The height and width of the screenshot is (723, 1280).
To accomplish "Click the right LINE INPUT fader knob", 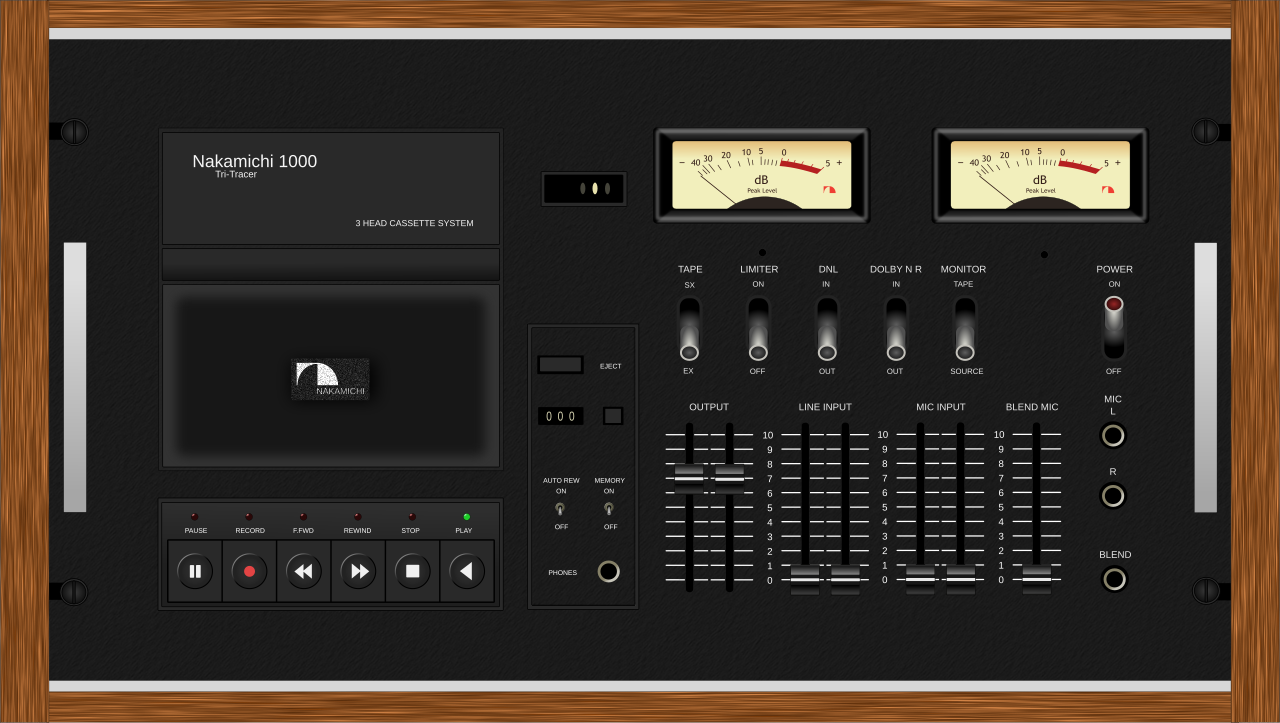I will click(845, 580).
